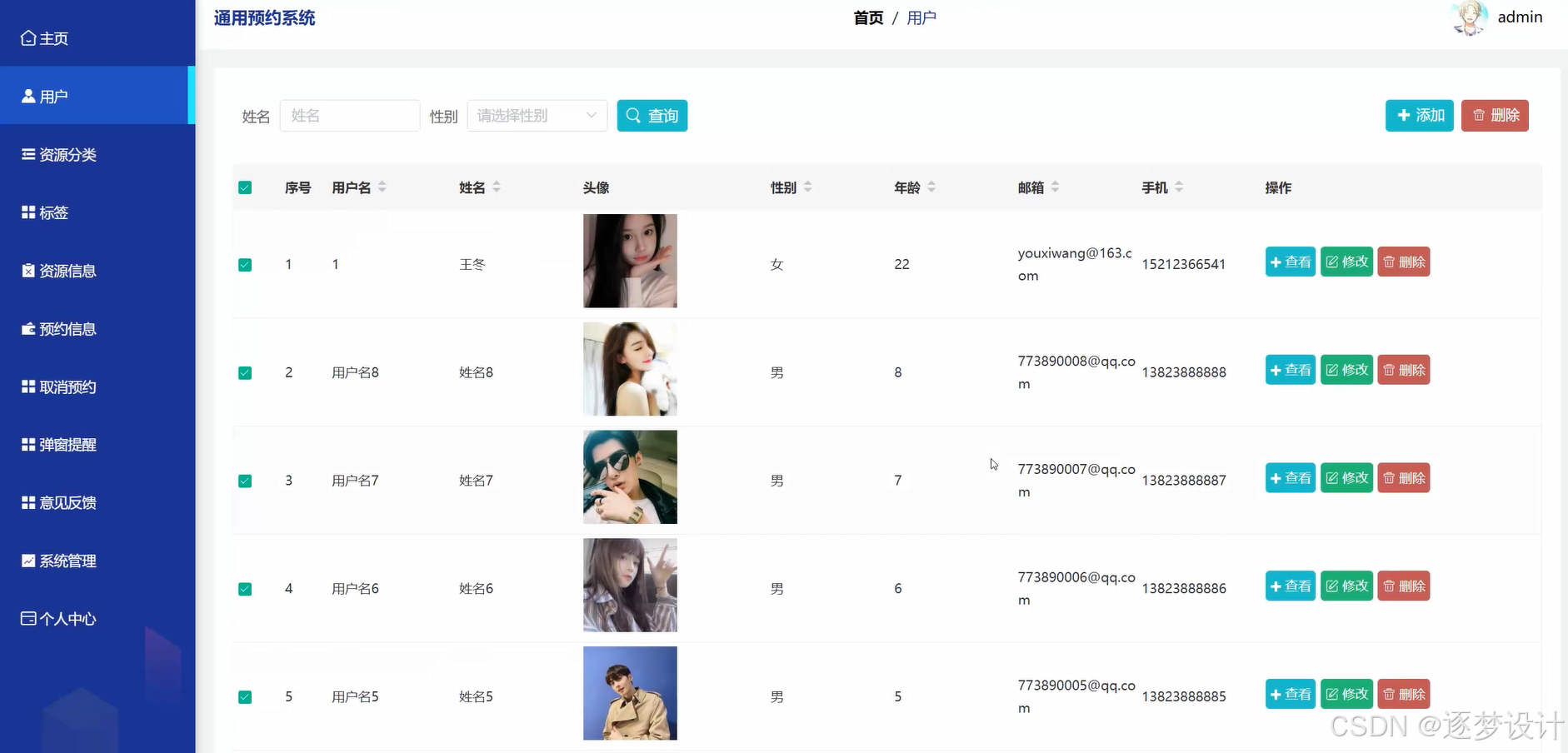Select the 用户 sidebar menu item
Viewport: 1568px width, 753px height.
tap(97, 96)
